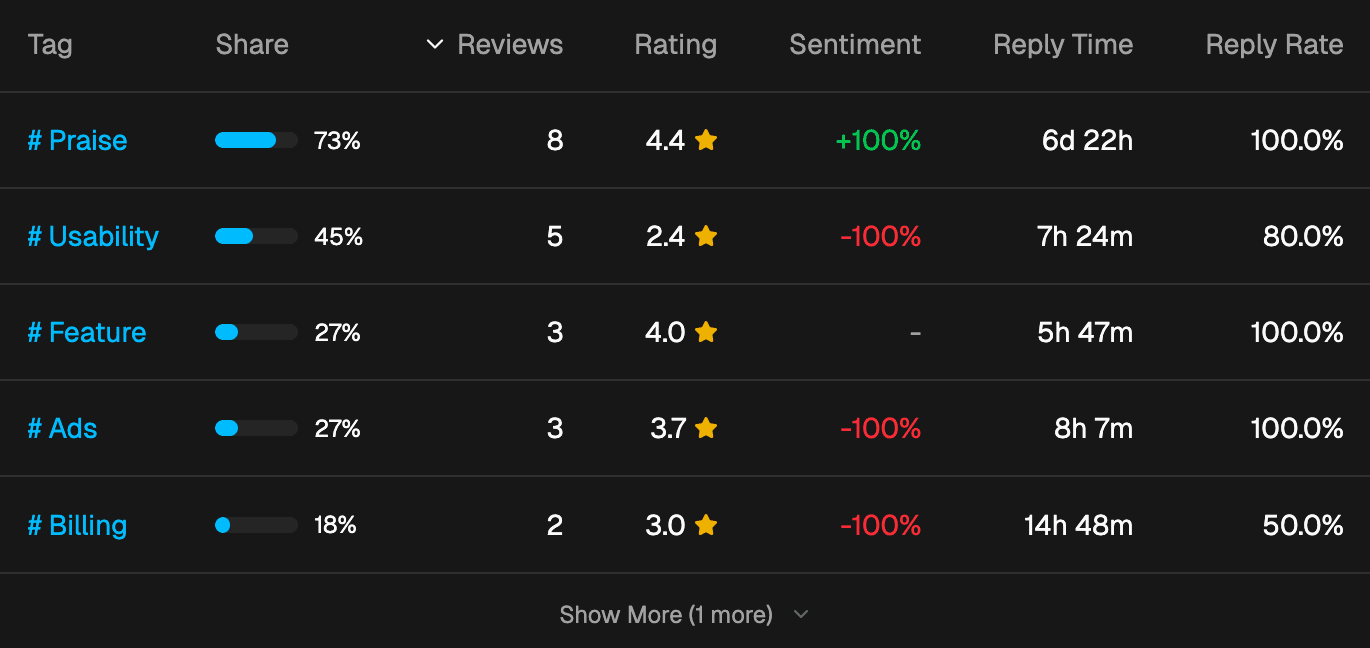
Task: Click the +100% sentiment value for Praise
Action: [878, 141]
